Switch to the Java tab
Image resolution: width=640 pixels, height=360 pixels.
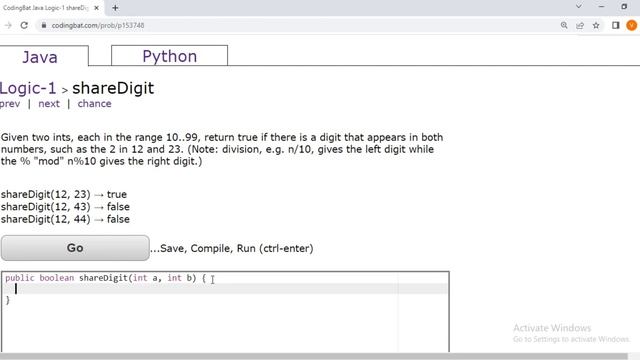40,57
